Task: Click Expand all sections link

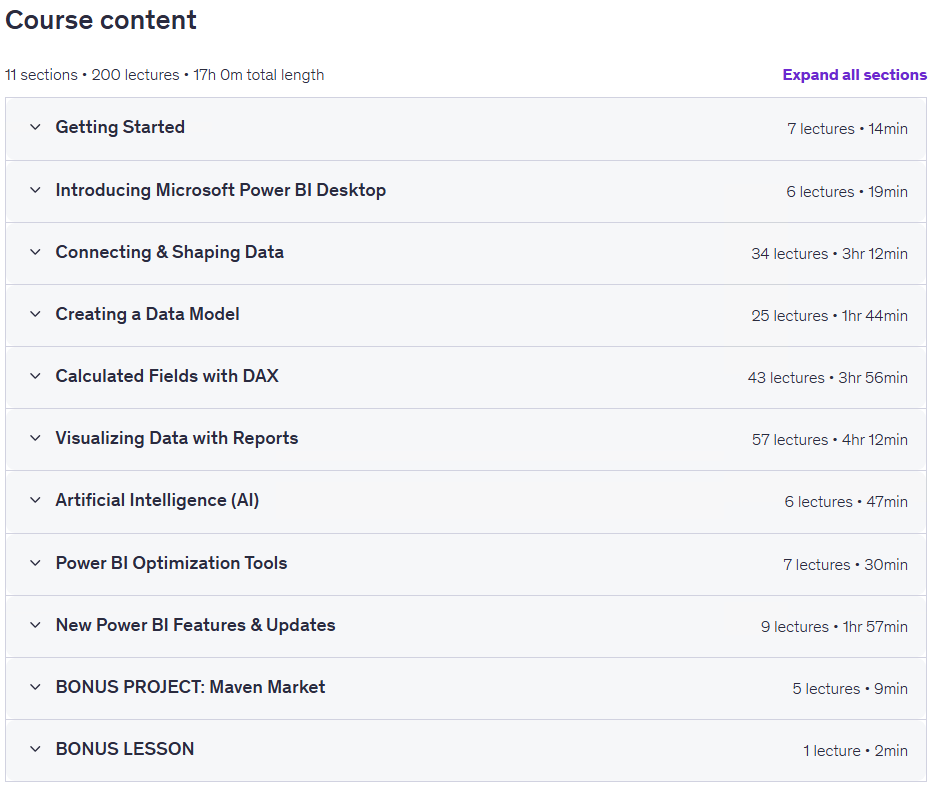Action: point(854,75)
